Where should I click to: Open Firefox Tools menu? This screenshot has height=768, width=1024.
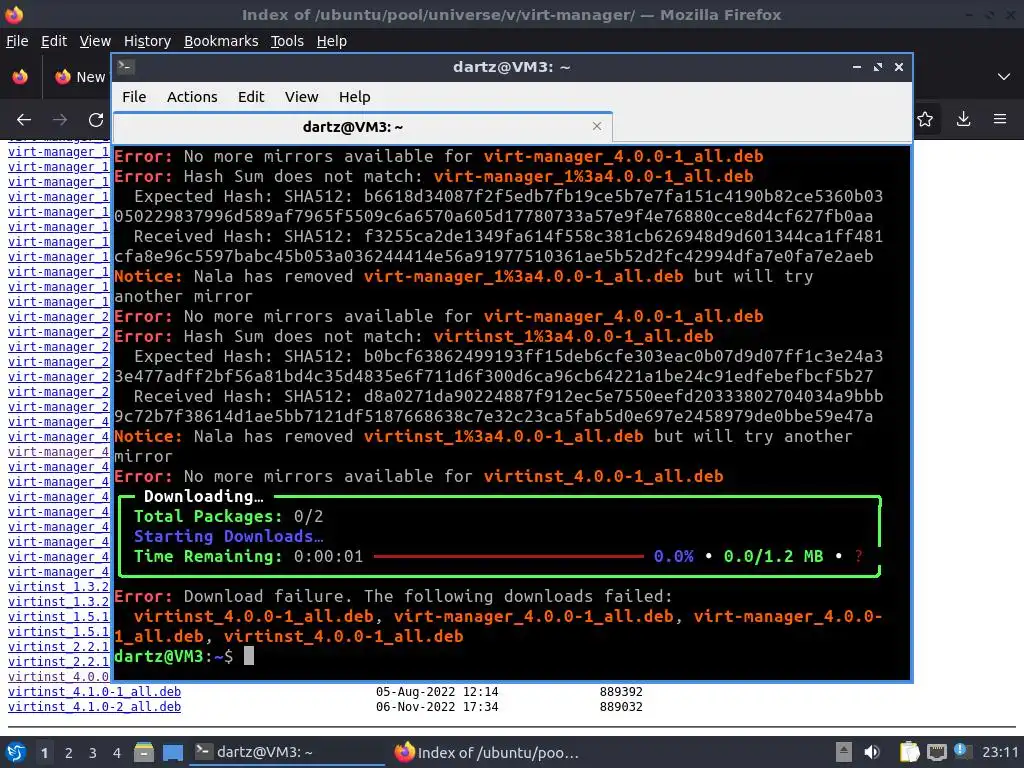tap(287, 41)
